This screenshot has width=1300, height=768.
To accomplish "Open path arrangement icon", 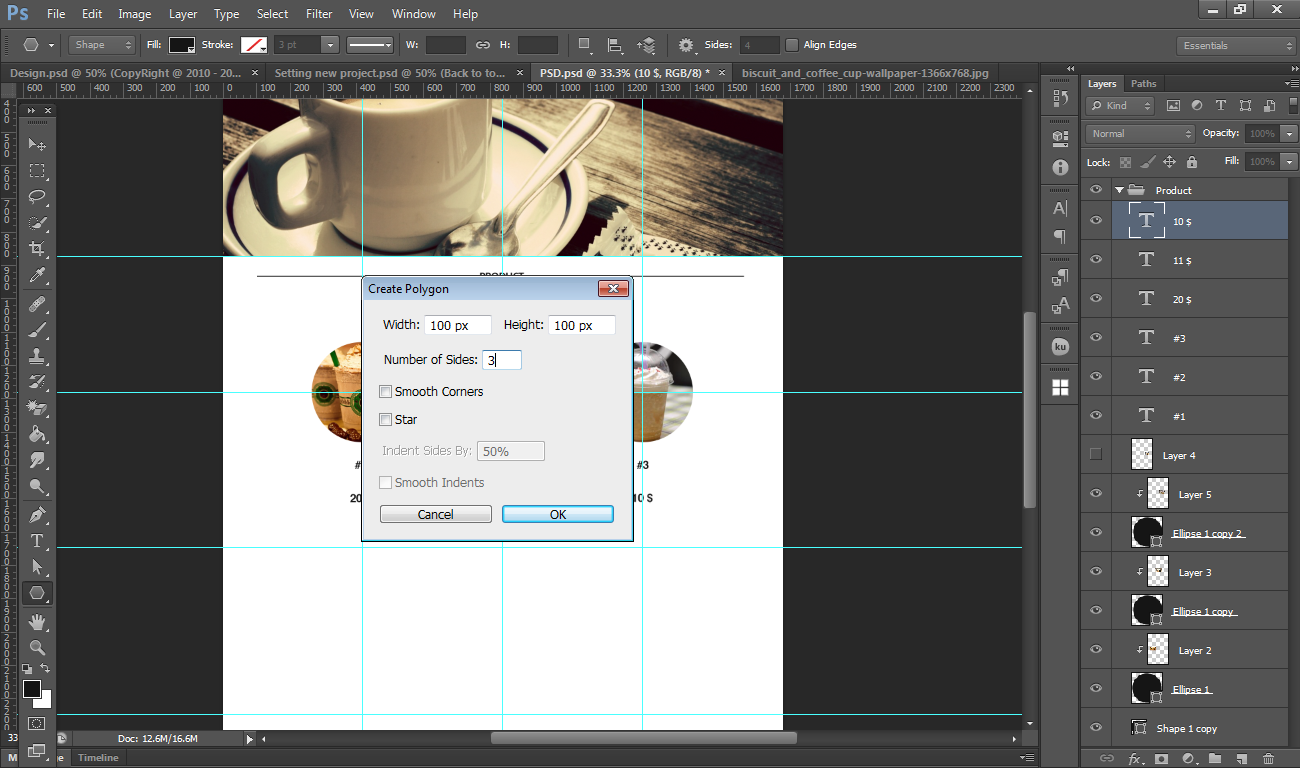I will point(647,45).
